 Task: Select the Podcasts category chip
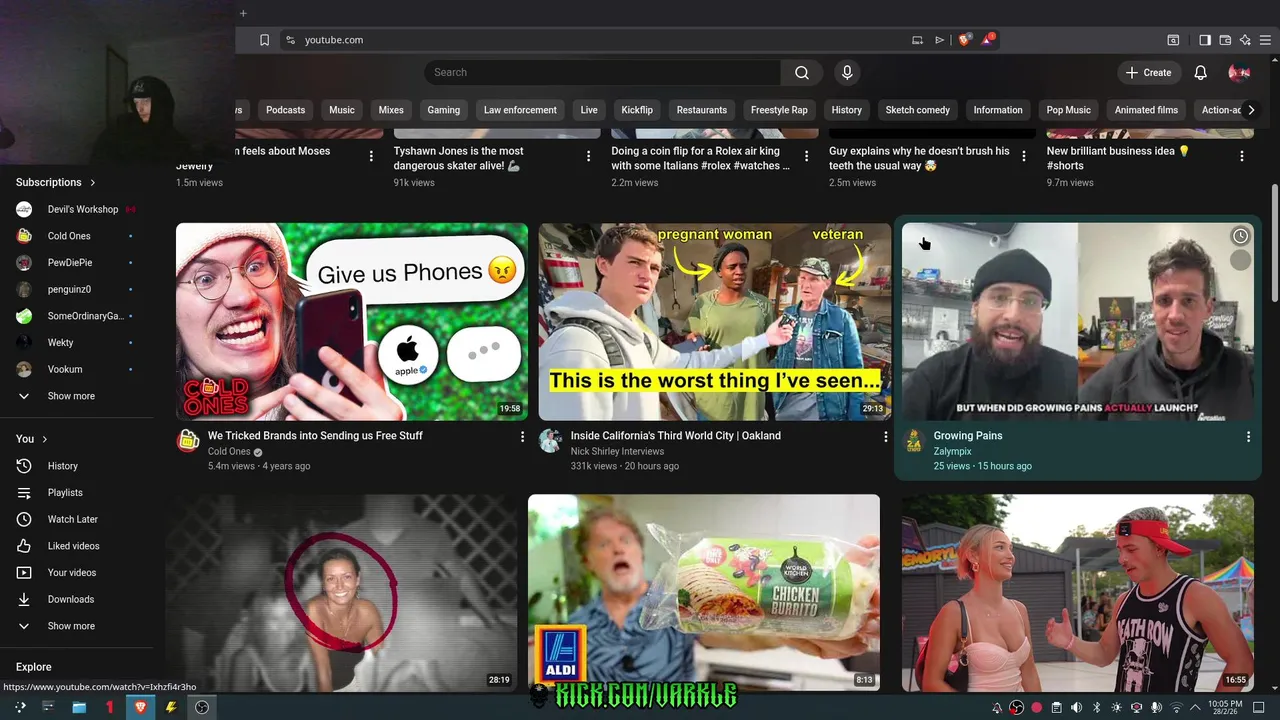point(285,110)
